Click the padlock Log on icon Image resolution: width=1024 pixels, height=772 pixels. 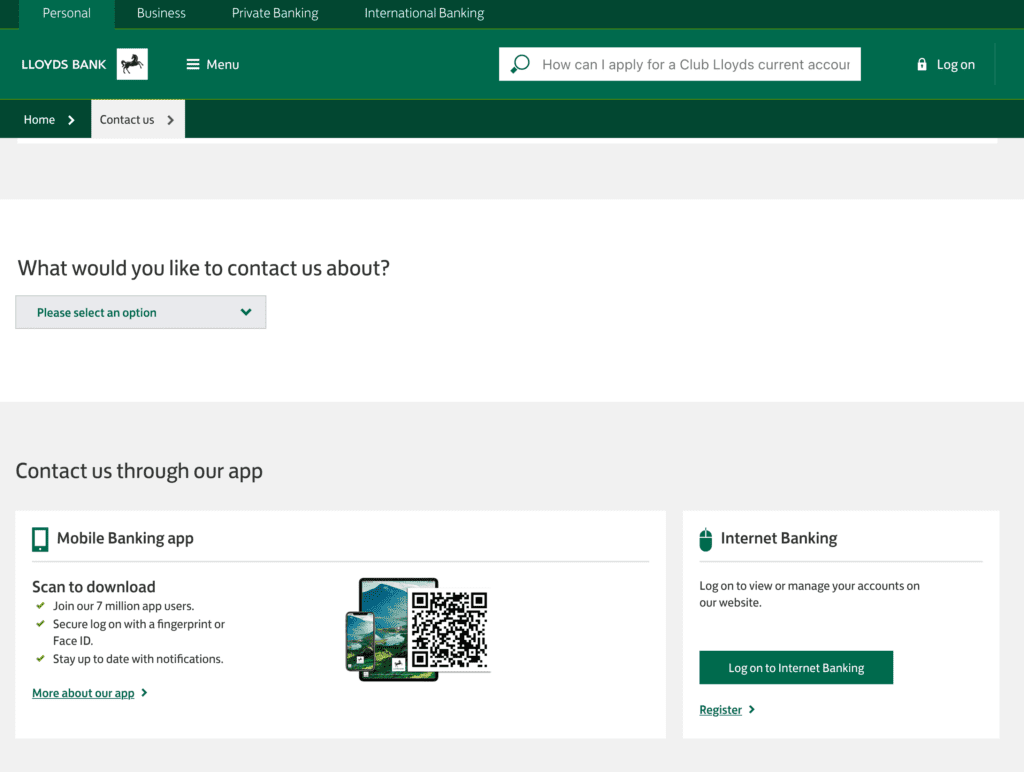pyautogui.click(x=921, y=64)
